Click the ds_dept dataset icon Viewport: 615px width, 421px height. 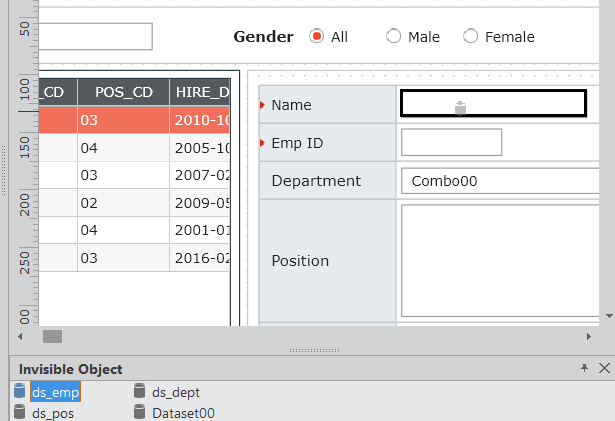tap(139, 392)
